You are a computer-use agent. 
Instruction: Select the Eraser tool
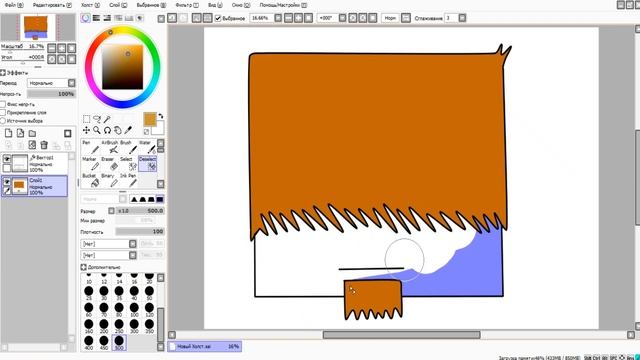point(109,164)
